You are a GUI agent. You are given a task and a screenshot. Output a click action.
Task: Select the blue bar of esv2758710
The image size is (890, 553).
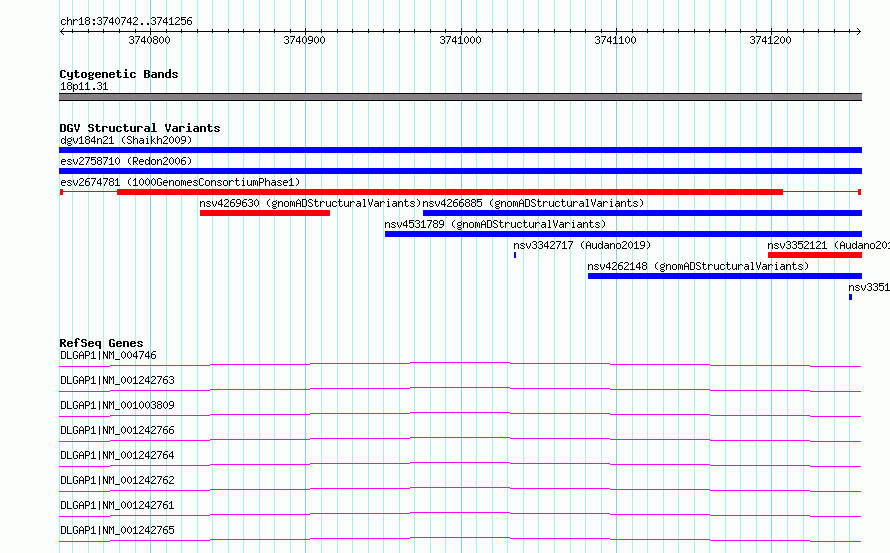[460, 171]
